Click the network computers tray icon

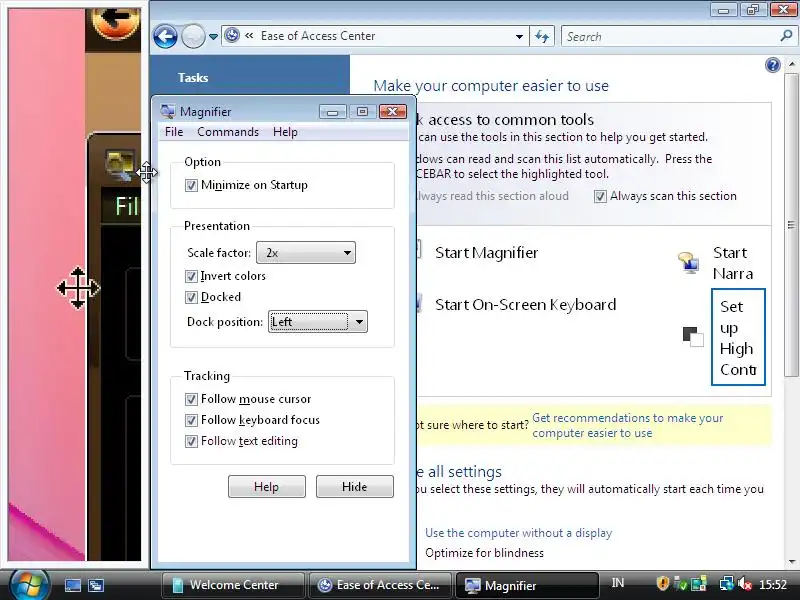click(x=727, y=584)
